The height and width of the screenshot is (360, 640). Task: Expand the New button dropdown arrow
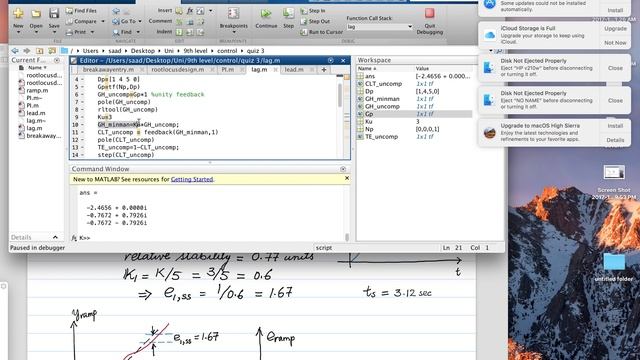tap(18, 32)
